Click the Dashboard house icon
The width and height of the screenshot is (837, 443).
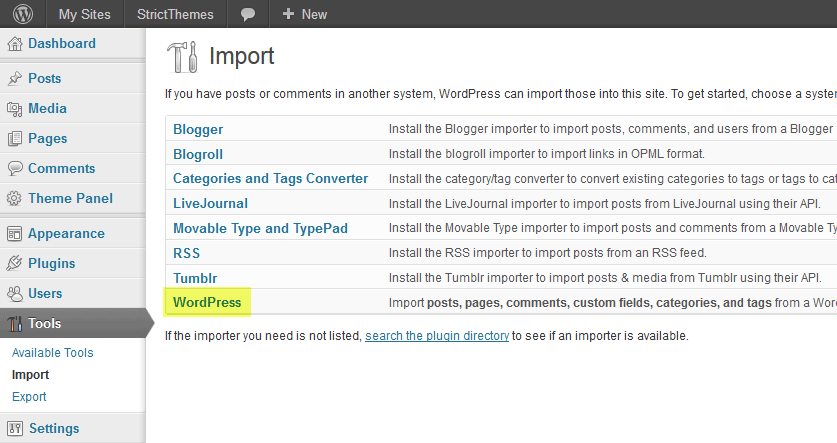pyautogui.click(x=15, y=44)
